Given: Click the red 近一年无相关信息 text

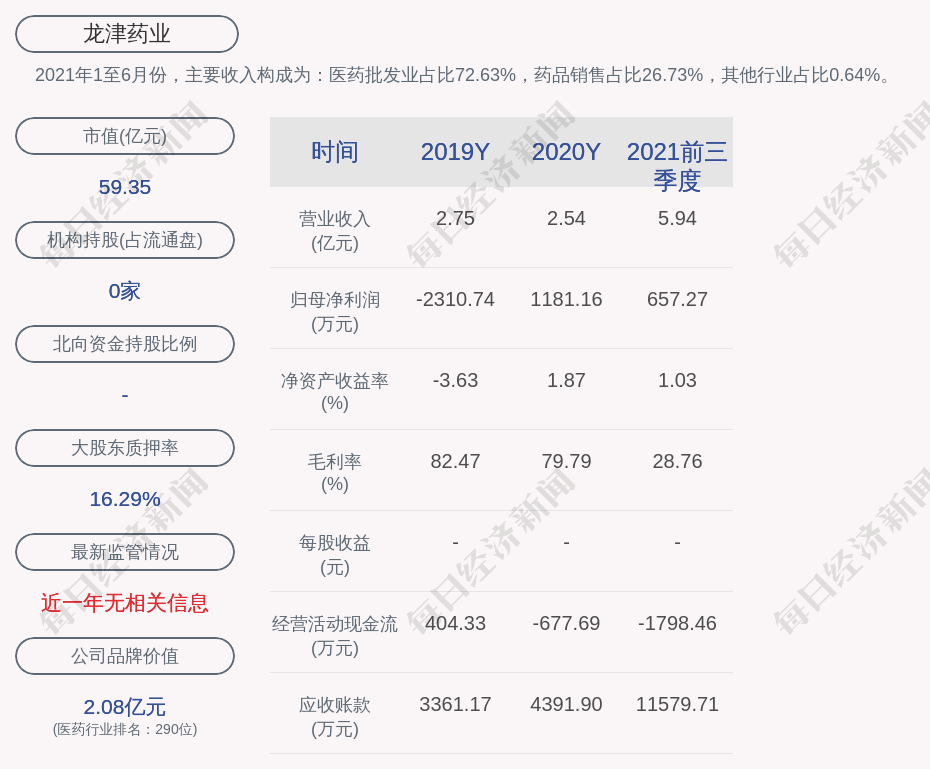Looking at the screenshot, I should click(x=125, y=603).
